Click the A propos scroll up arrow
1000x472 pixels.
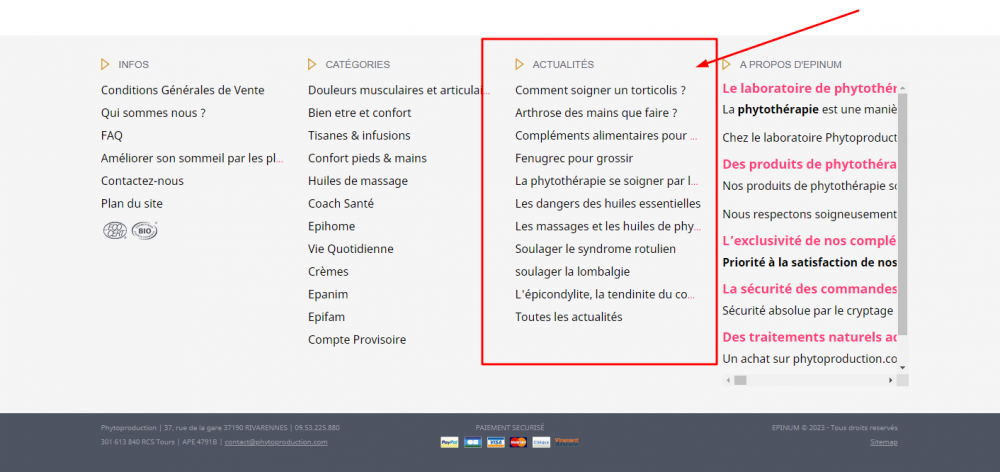tap(902, 88)
